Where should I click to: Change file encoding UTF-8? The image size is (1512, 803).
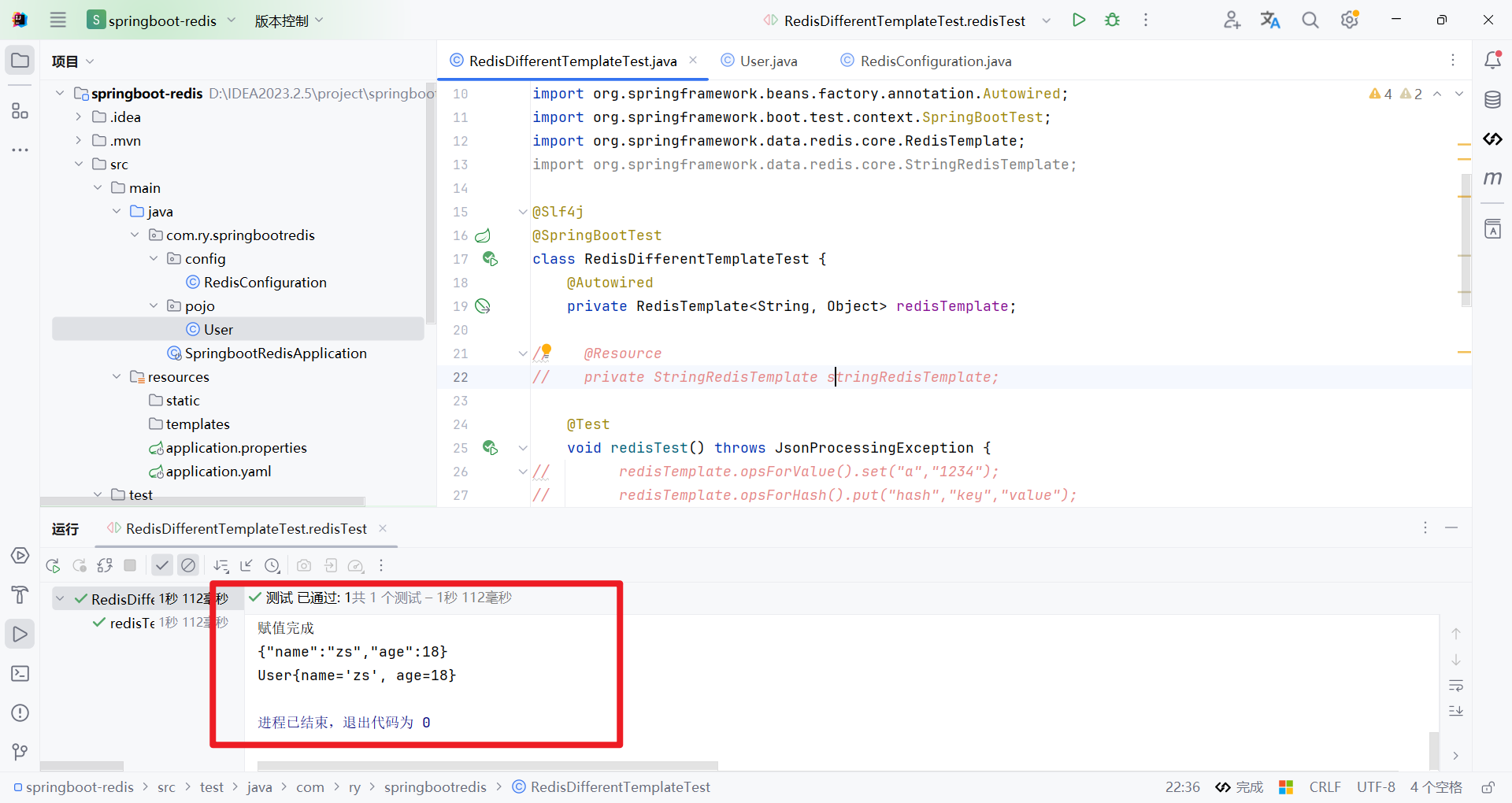1376,787
